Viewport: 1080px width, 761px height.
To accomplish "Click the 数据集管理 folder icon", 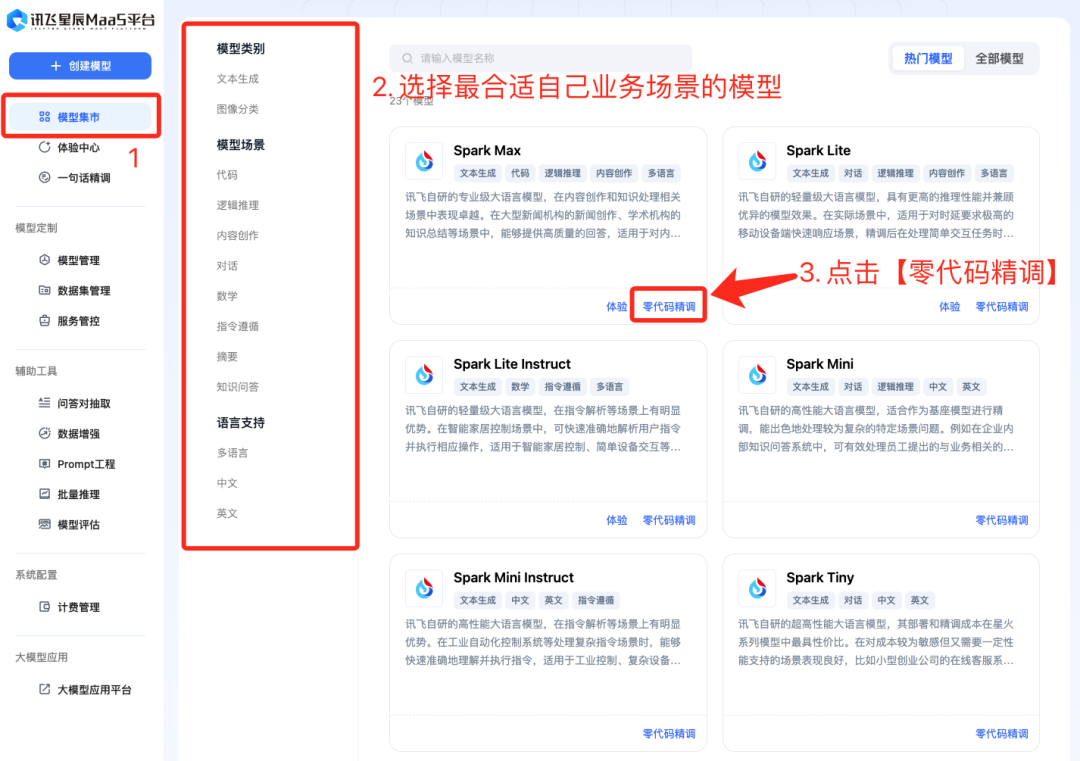I will point(45,291).
